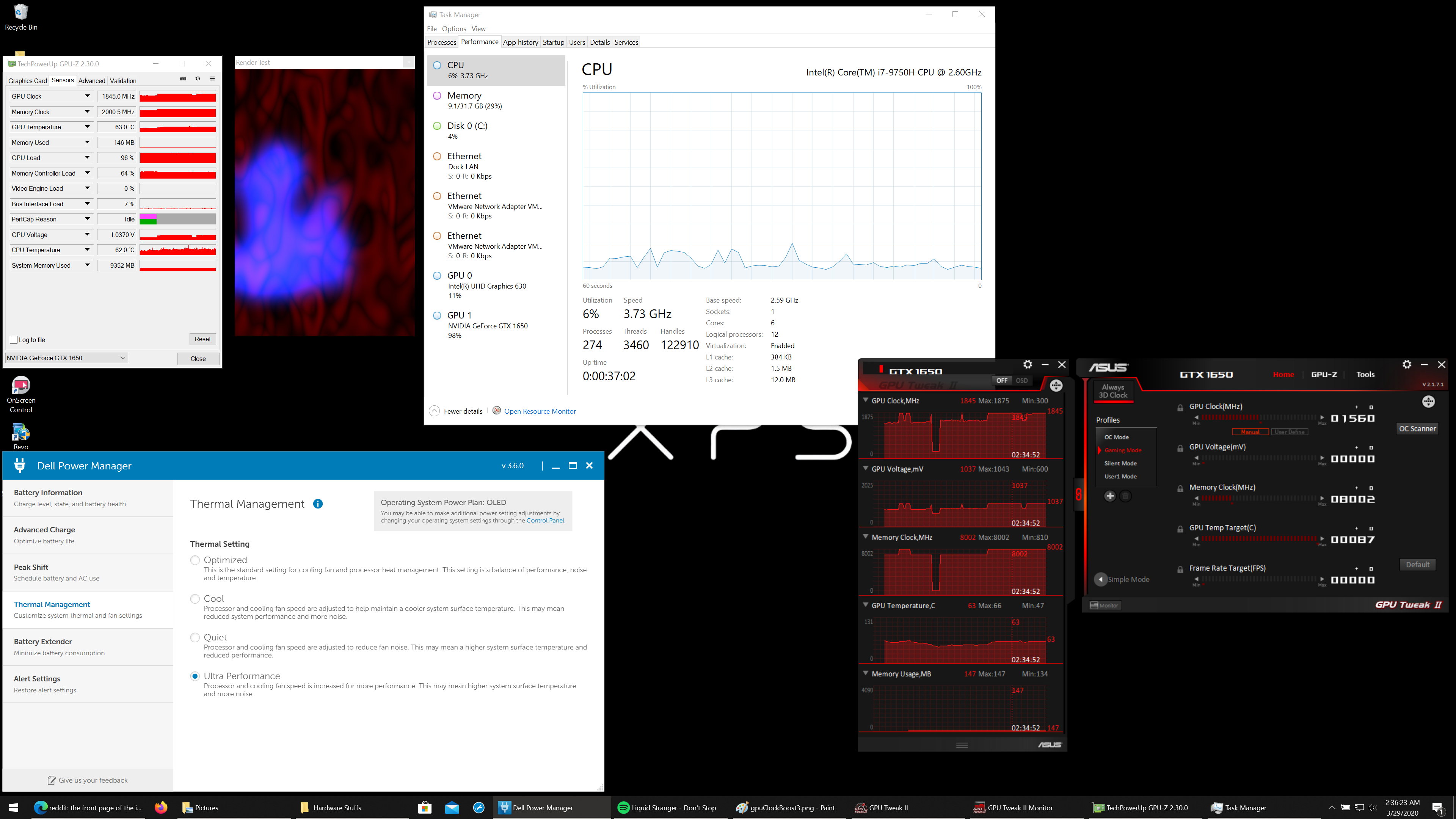
Task: Click the GPU-Z refresh sensors icon
Action: coord(197,78)
